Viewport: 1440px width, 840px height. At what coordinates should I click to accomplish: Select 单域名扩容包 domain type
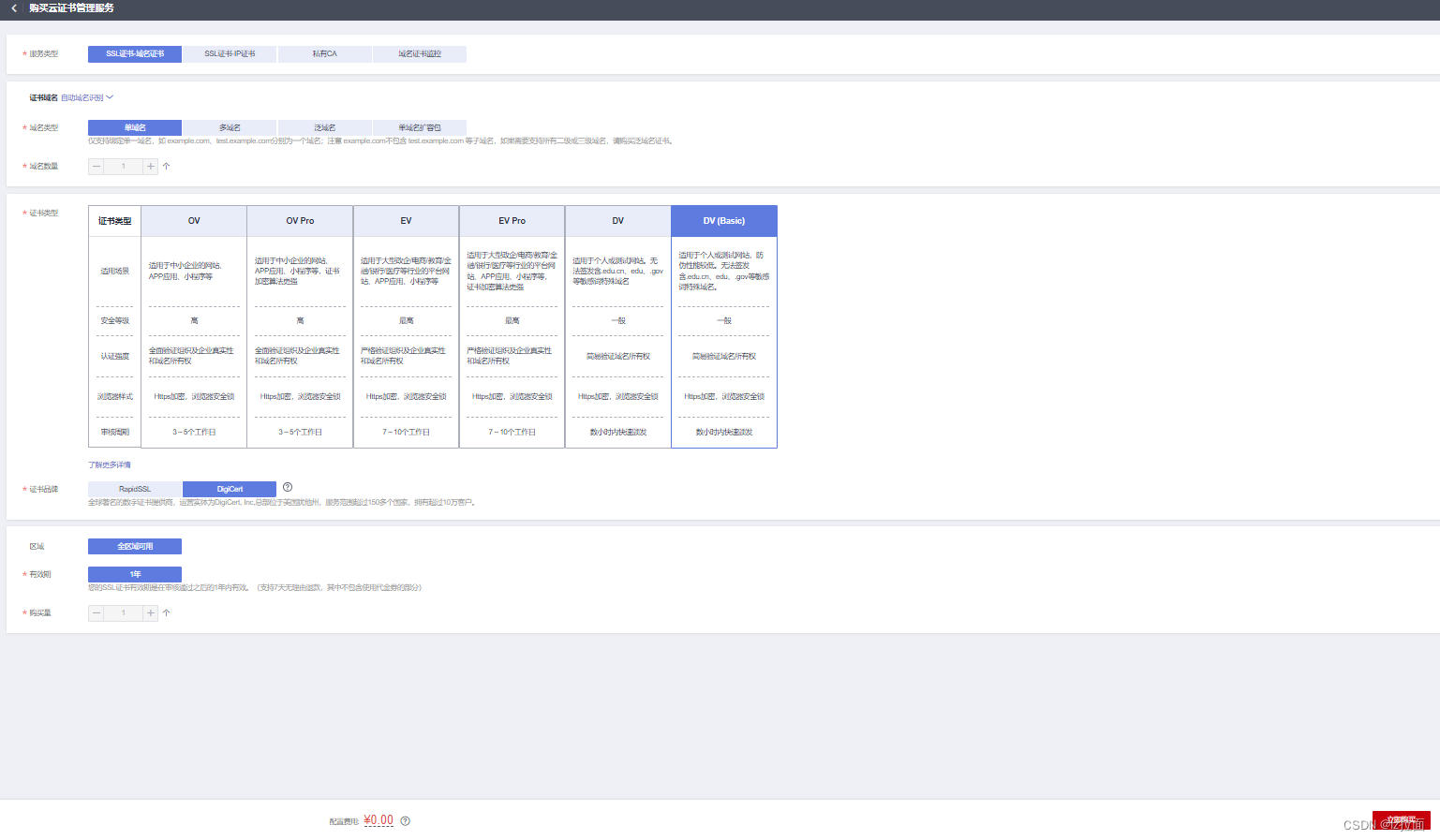[x=420, y=127]
